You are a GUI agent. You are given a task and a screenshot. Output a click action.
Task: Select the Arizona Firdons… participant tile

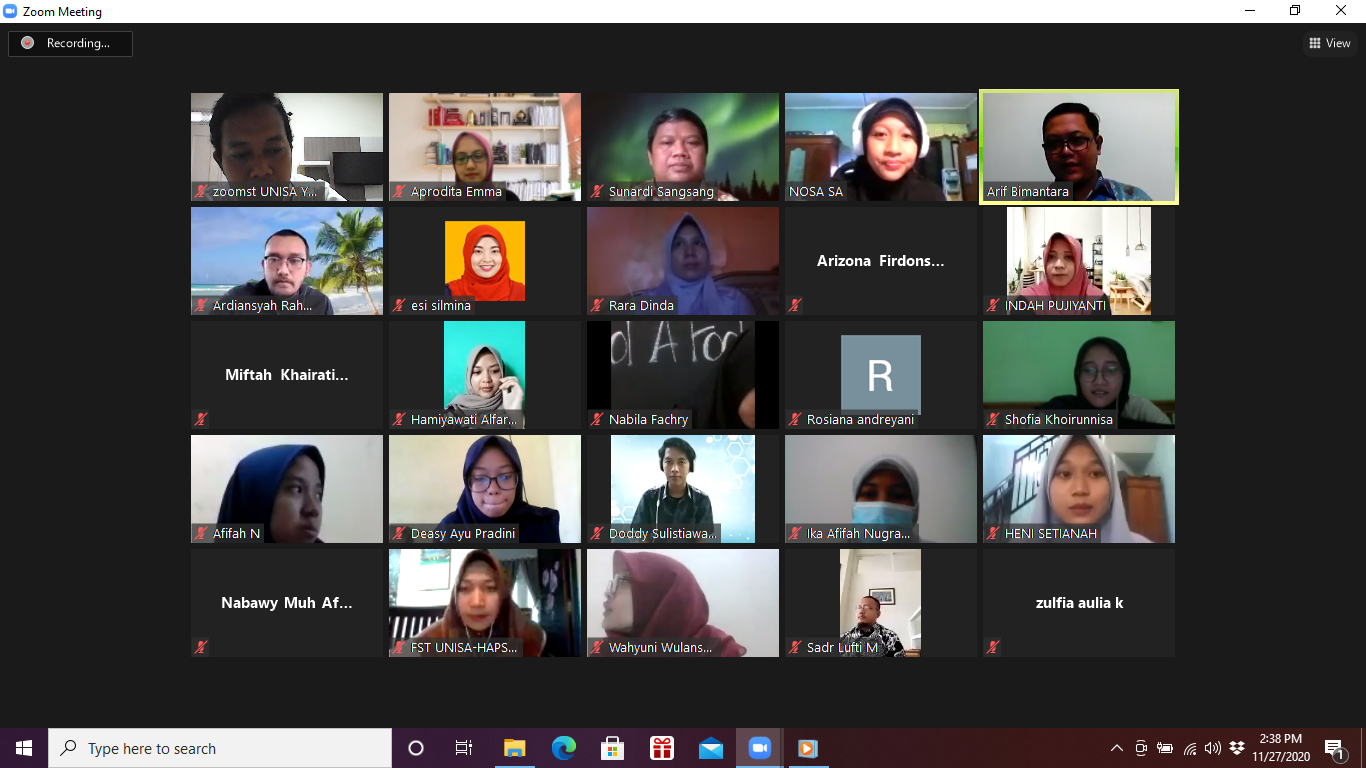(x=880, y=261)
